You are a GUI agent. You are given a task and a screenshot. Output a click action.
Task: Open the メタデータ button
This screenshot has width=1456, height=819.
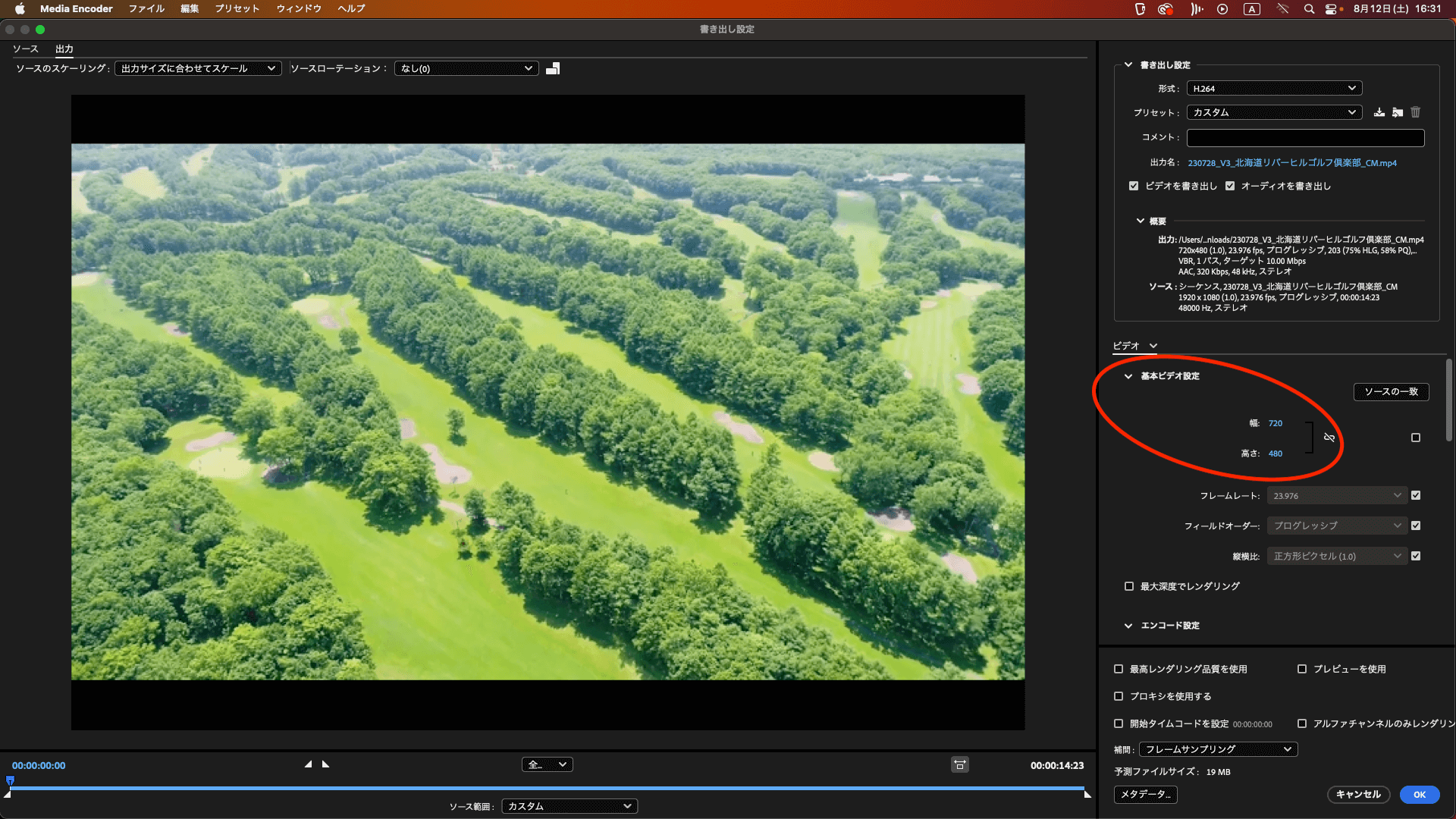[1145, 795]
